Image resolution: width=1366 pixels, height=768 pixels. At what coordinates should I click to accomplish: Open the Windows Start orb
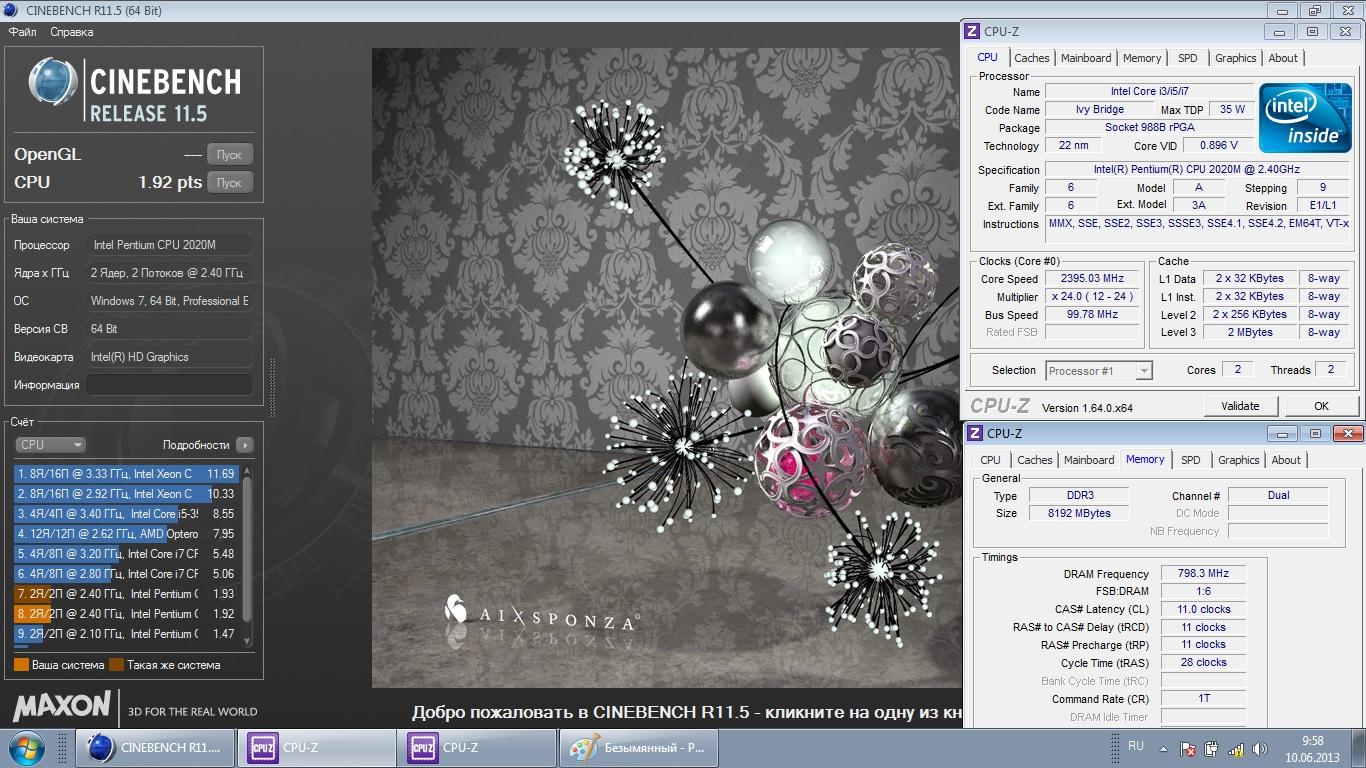point(26,748)
